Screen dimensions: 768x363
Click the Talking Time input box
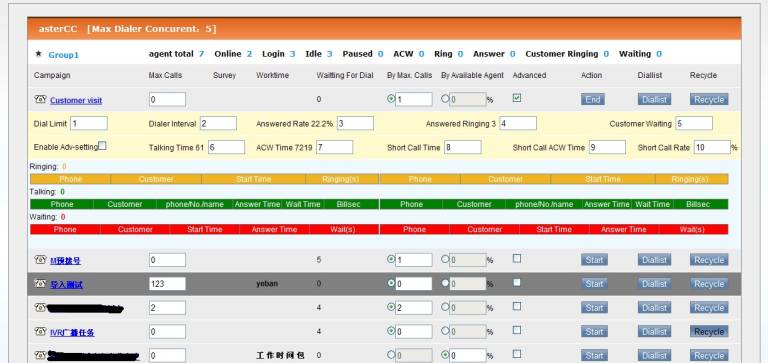pyautogui.click(x=226, y=147)
